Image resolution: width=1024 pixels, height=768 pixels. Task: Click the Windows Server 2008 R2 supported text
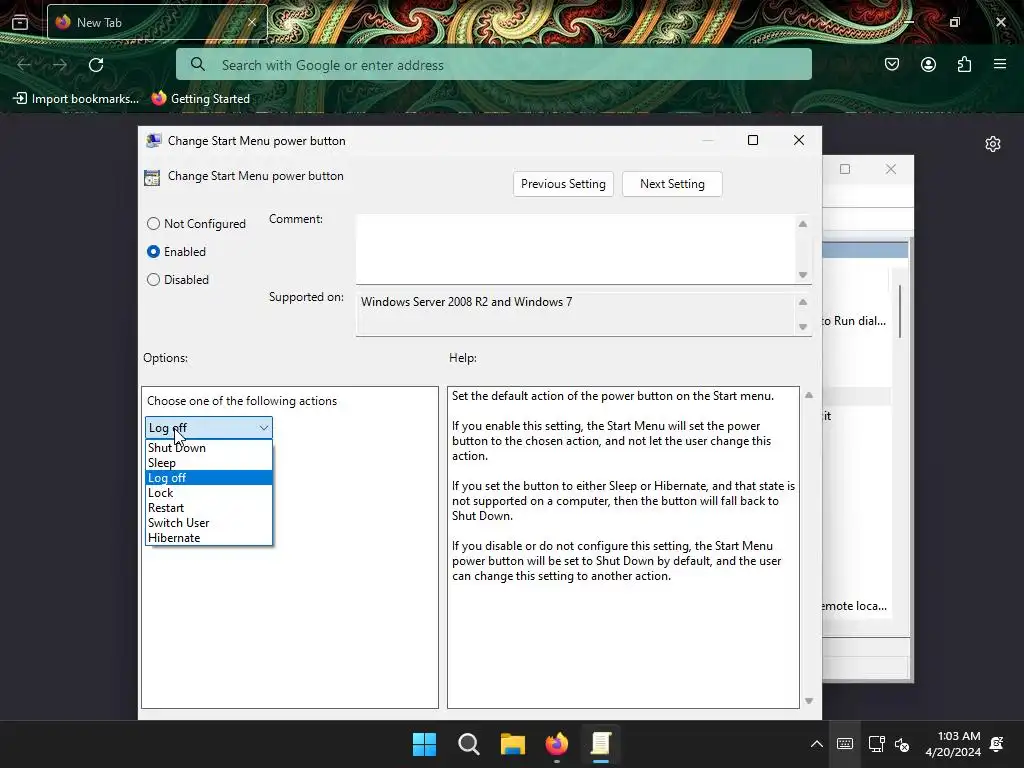click(x=466, y=302)
